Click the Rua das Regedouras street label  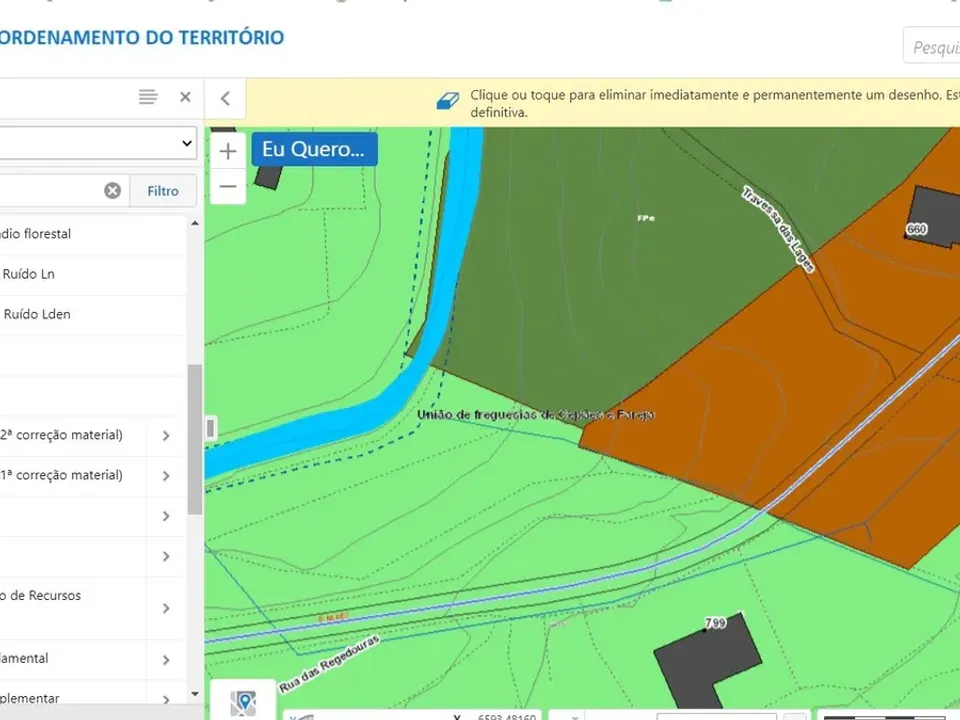point(329,664)
